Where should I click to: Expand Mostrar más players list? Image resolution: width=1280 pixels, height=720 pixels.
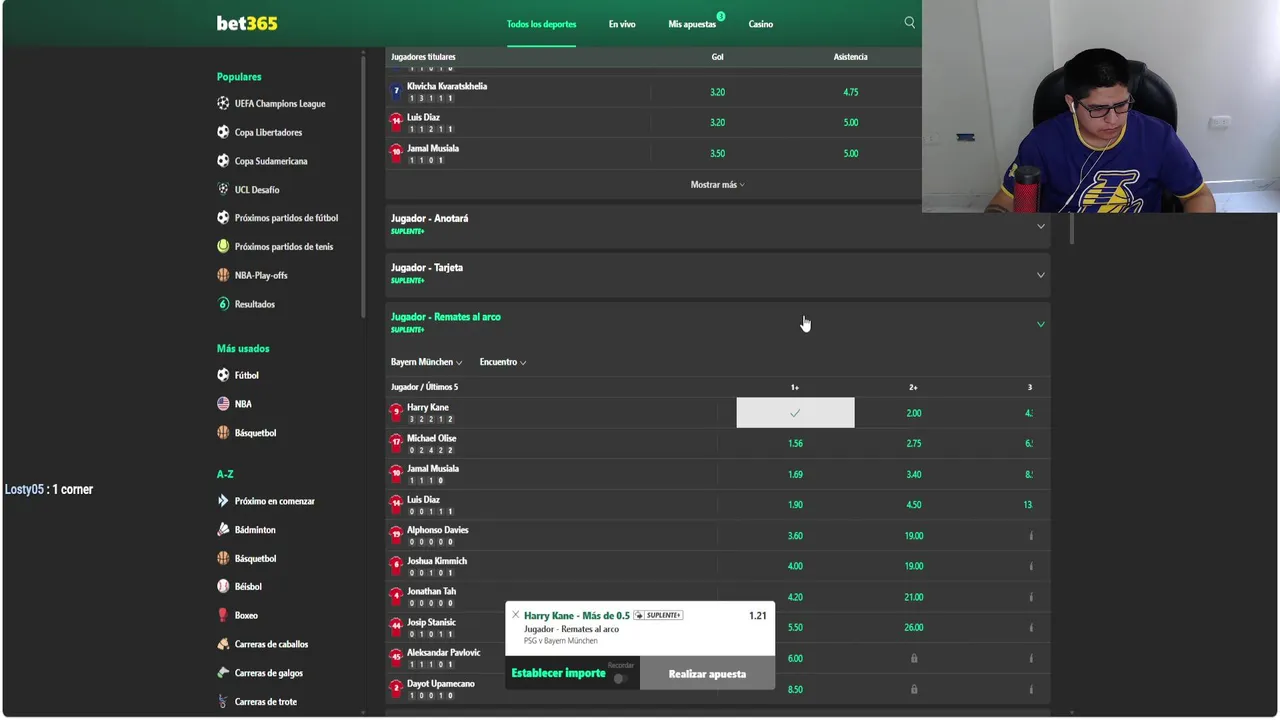click(x=717, y=184)
